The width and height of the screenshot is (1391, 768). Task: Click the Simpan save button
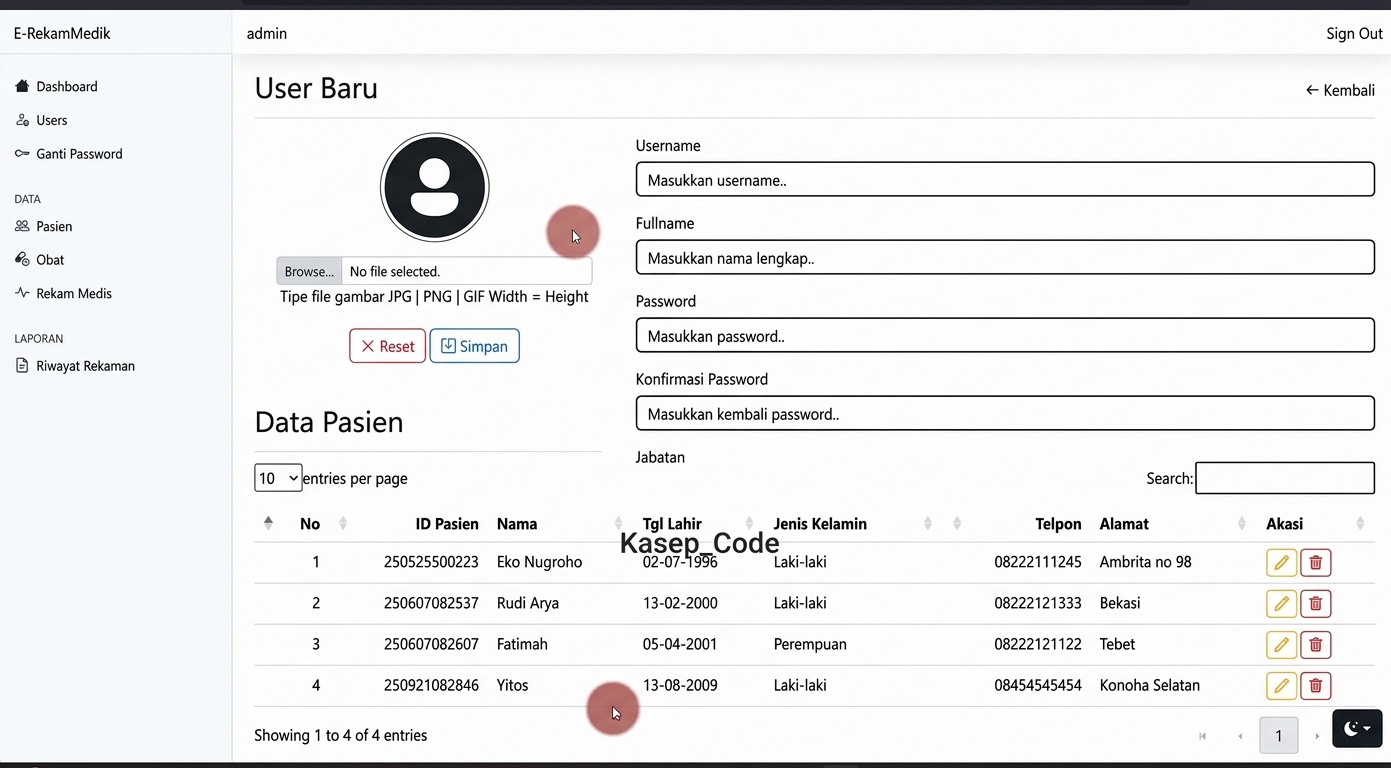[474, 346]
